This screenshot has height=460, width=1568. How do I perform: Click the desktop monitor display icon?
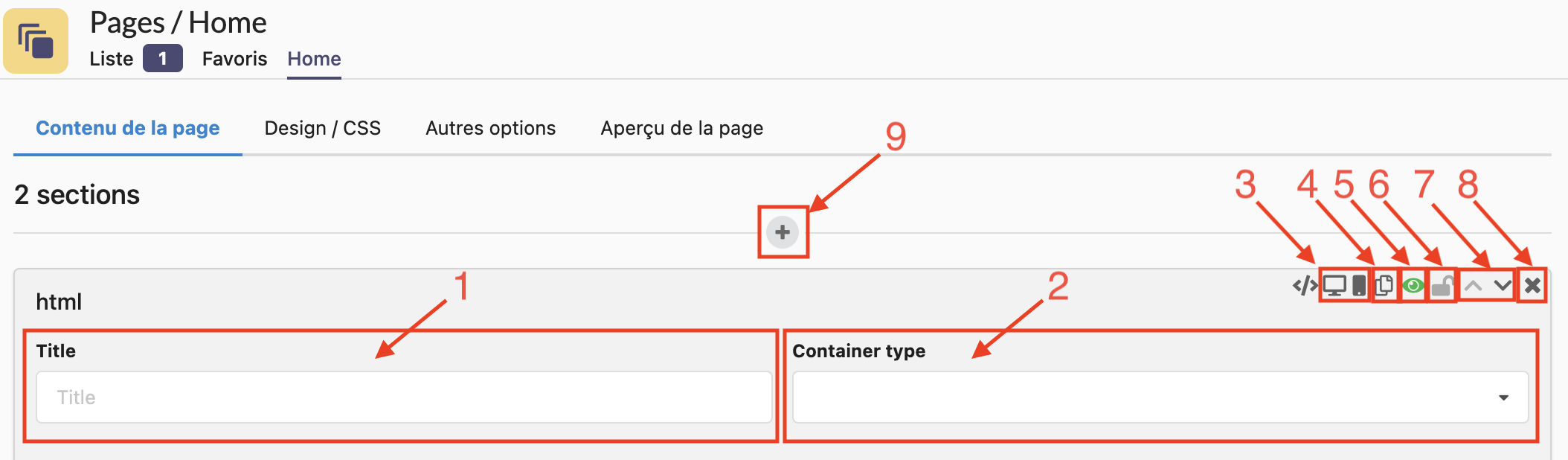[1334, 286]
